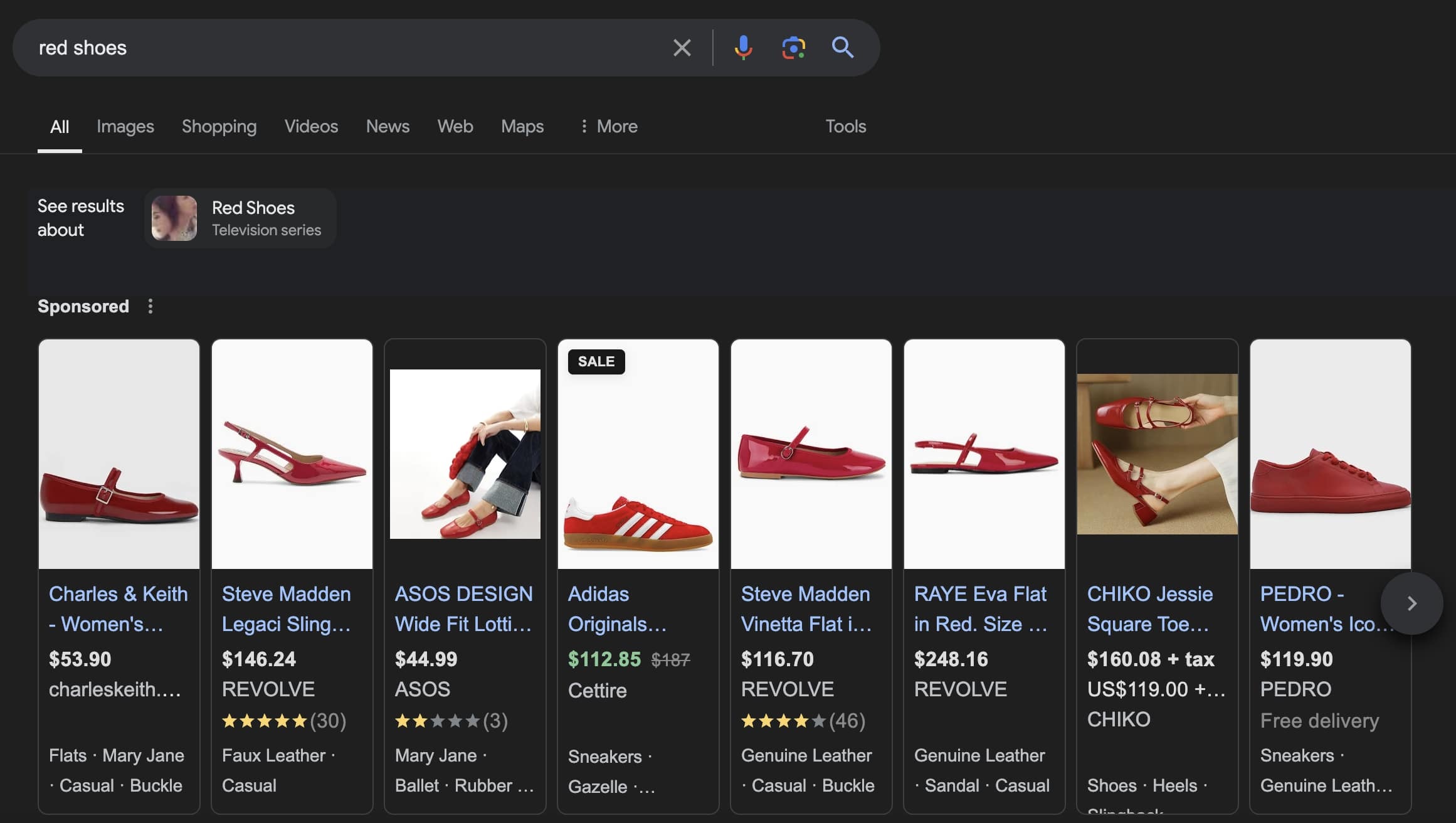Switch to the News tab
The width and height of the screenshot is (1456, 823).
click(388, 127)
